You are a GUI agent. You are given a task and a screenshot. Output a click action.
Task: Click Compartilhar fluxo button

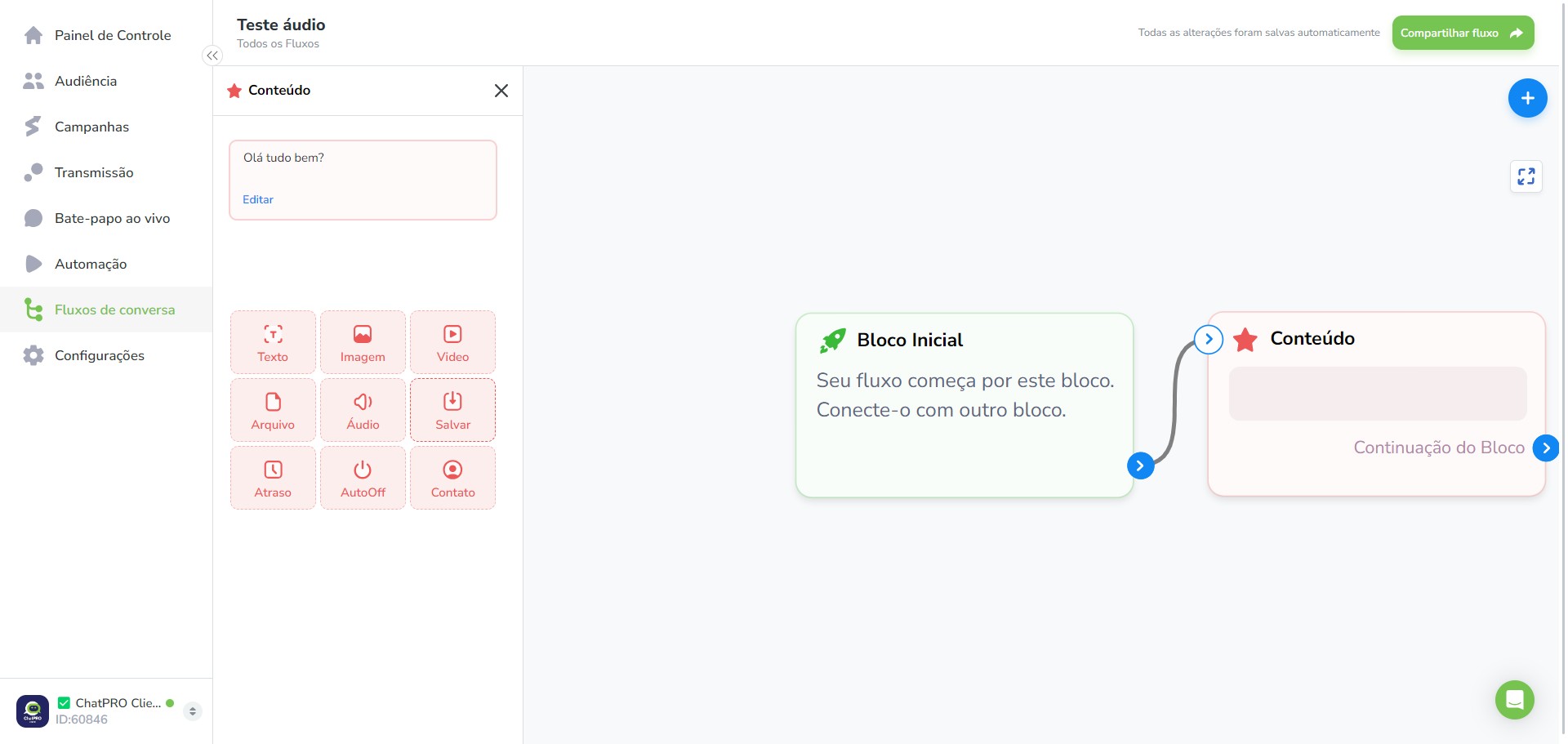pos(1463,33)
